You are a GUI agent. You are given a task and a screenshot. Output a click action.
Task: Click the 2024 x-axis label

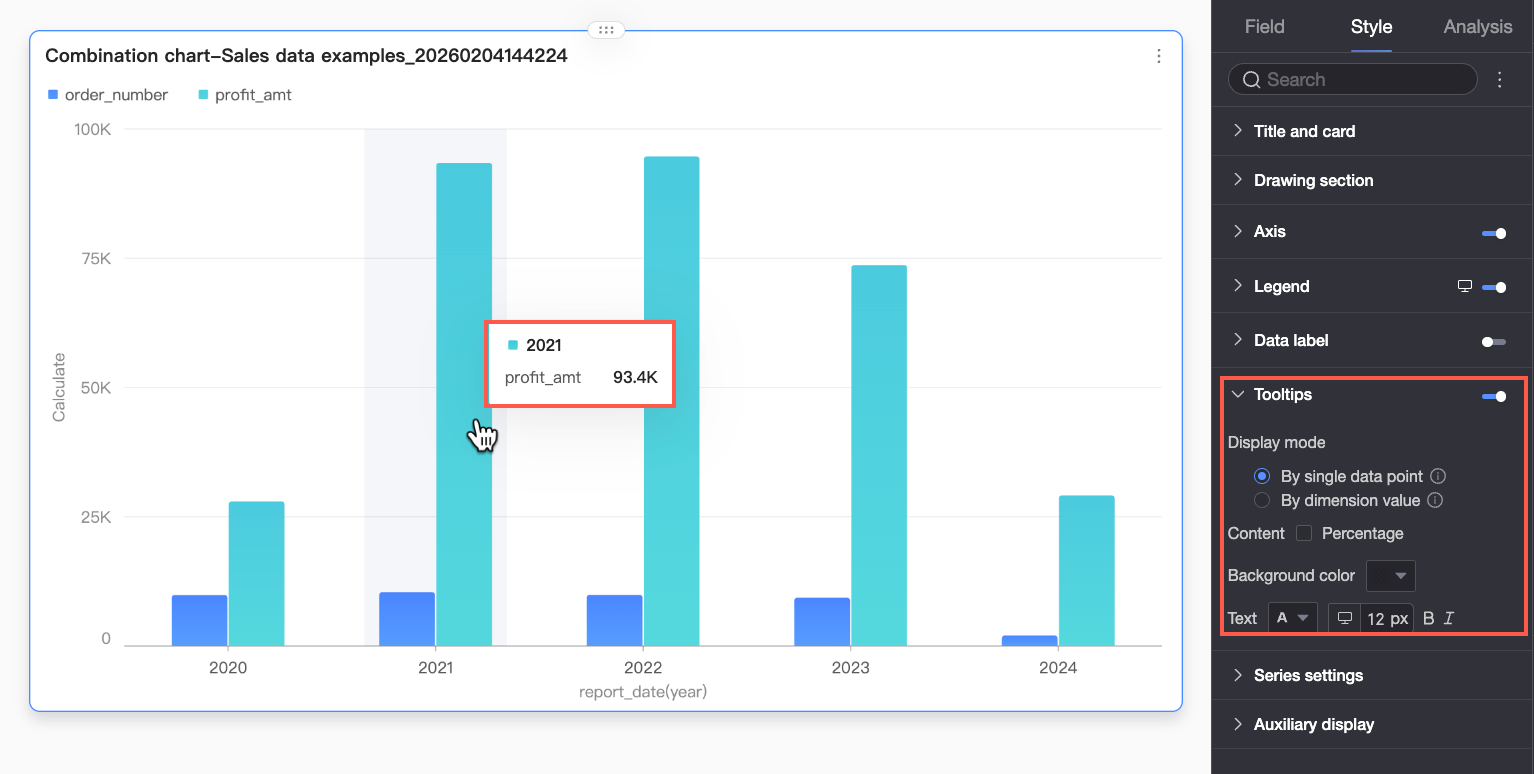tap(1058, 667)
